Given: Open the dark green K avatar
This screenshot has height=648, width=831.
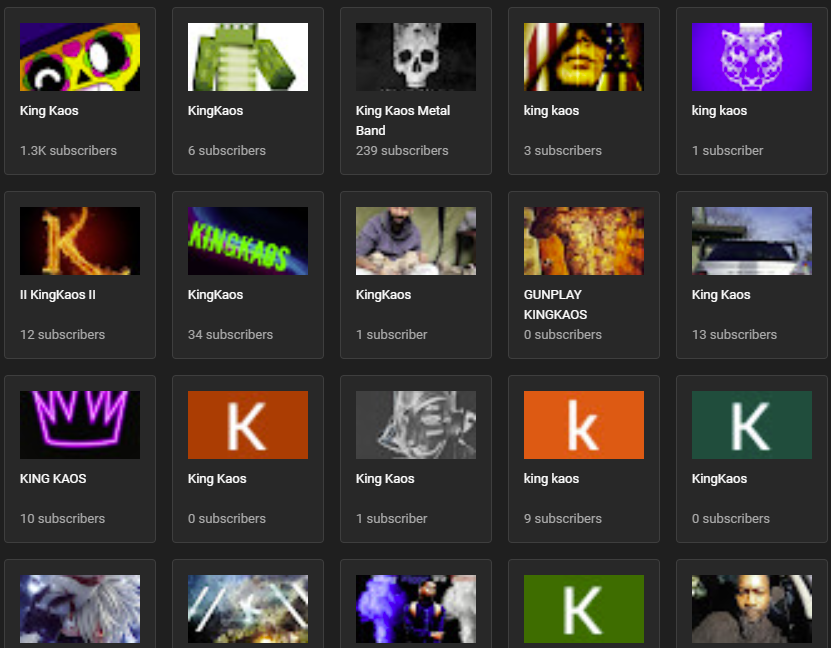Looking at the screenshot, I should pos(752,425).
